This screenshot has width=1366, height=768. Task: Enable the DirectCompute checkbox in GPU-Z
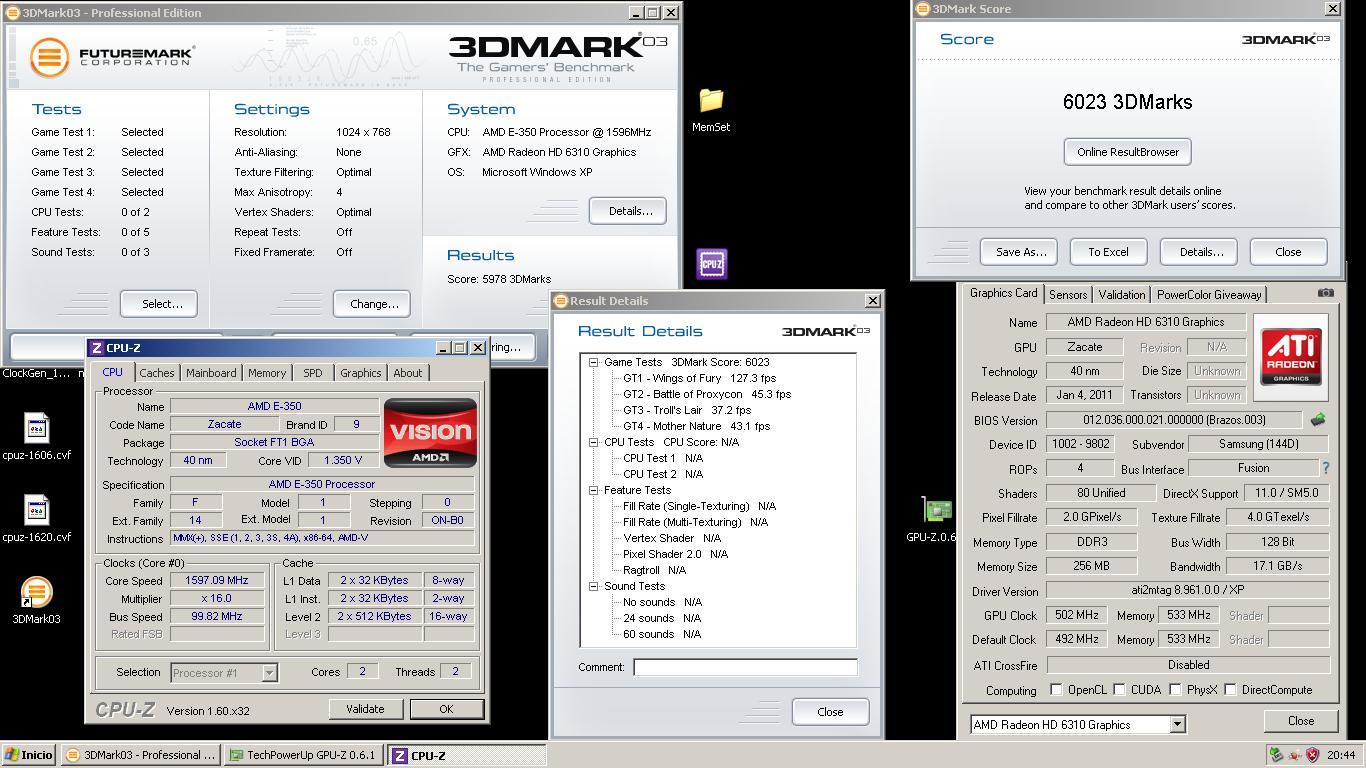click(1230, 690)
